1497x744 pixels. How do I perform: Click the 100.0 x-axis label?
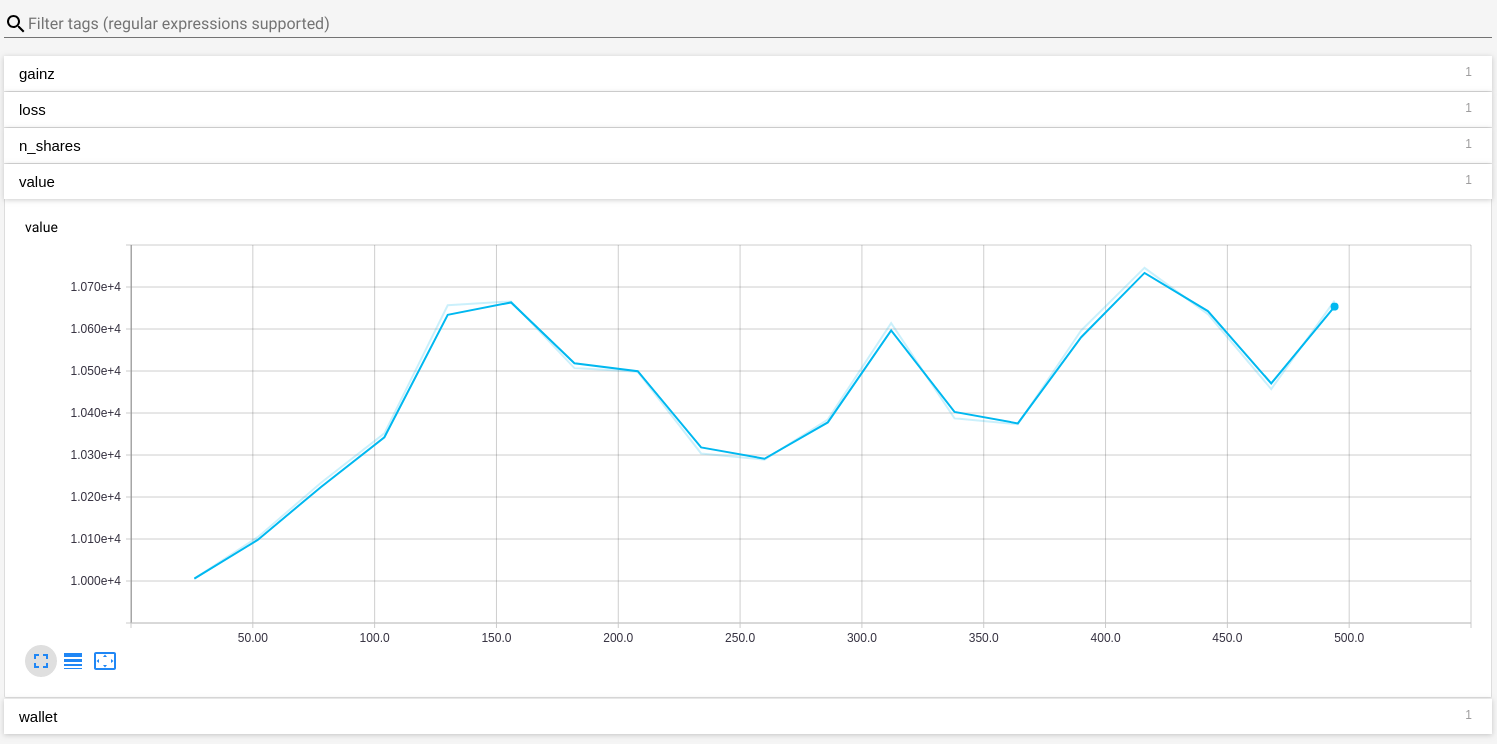[x=374, y=638]
